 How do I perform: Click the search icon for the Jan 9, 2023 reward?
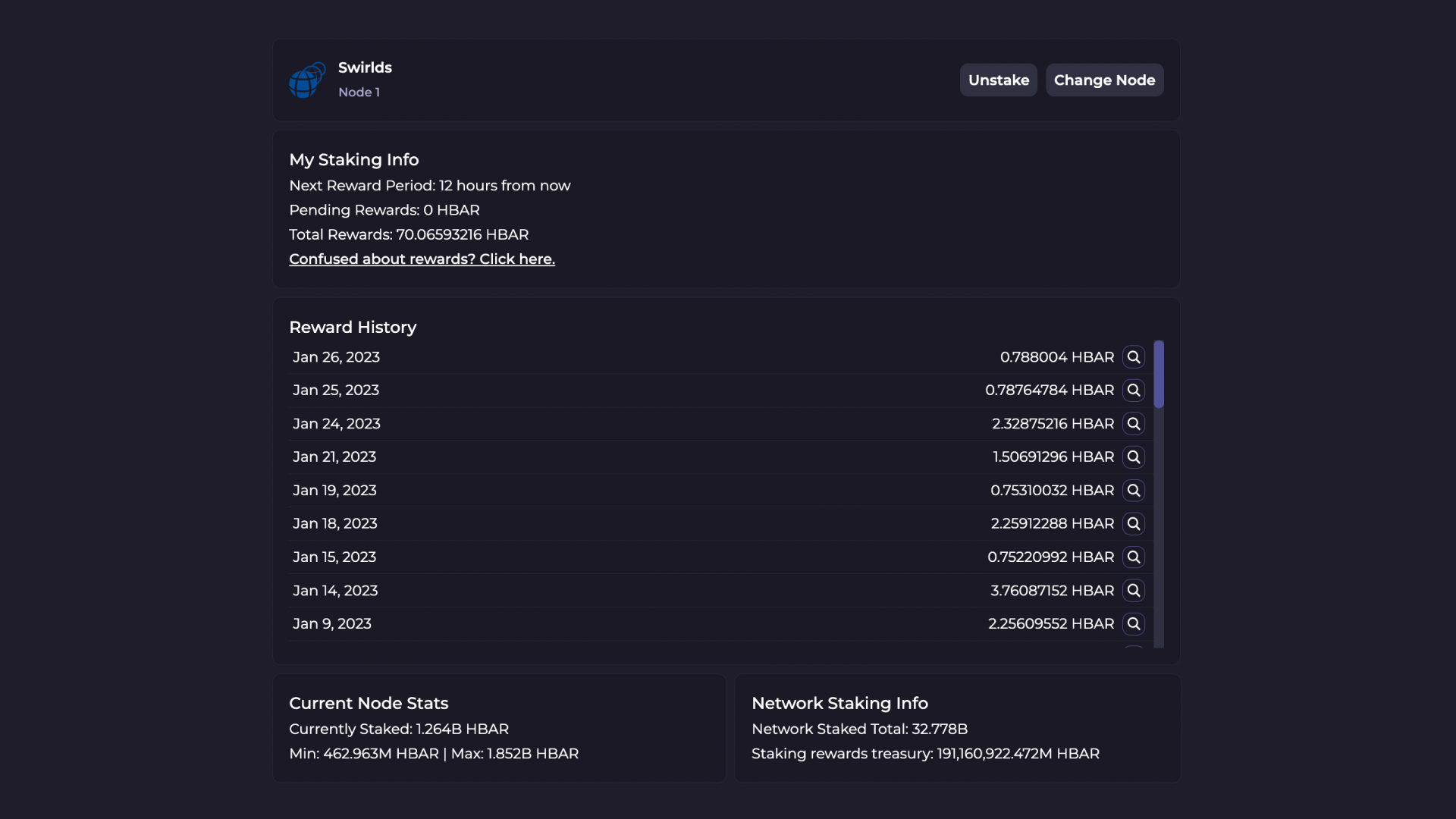coord(1133,624)
